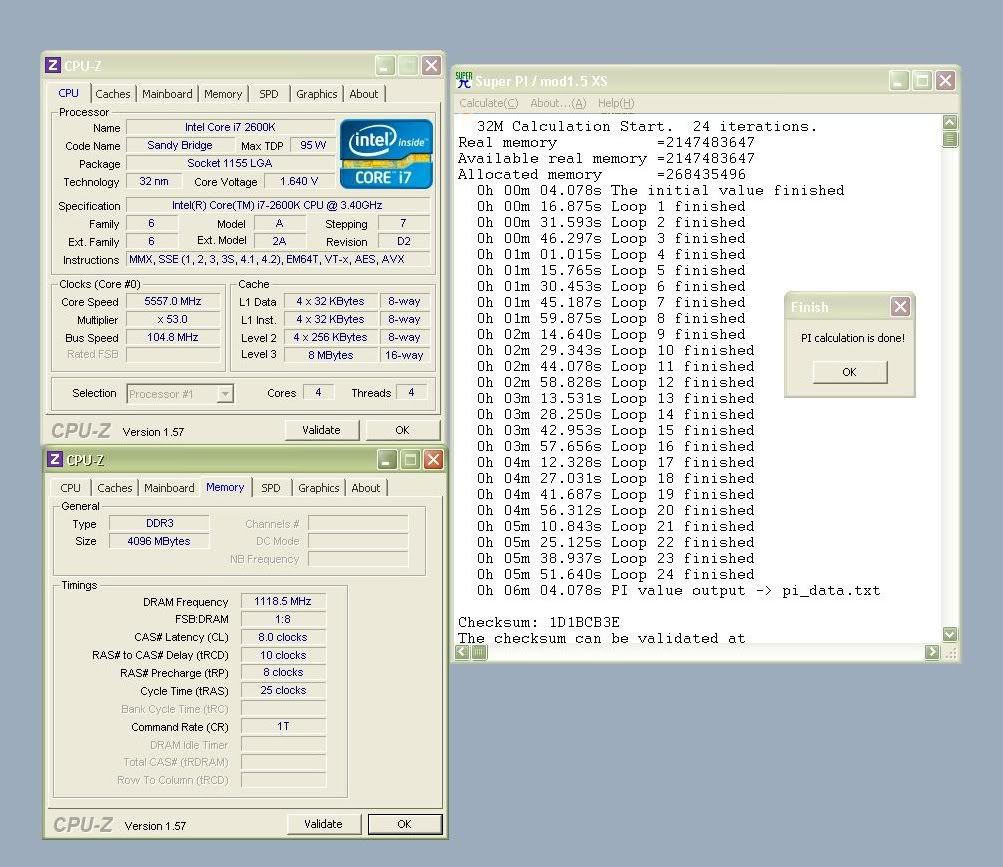
Task: Open the Processor #1 selection dropdown
Action: point(225,394)
